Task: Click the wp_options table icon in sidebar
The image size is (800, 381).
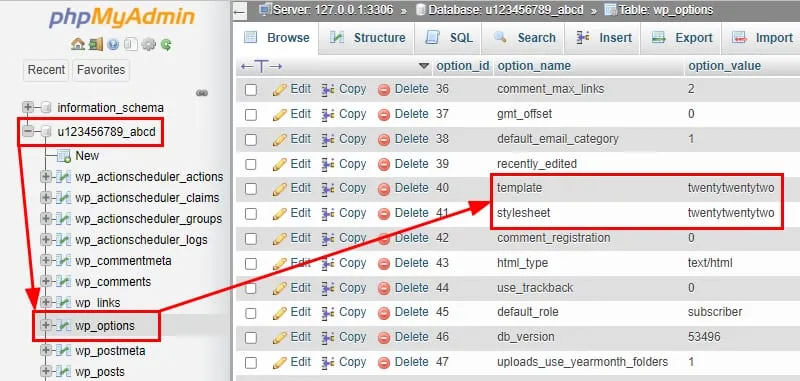Action: pos(63,325)
